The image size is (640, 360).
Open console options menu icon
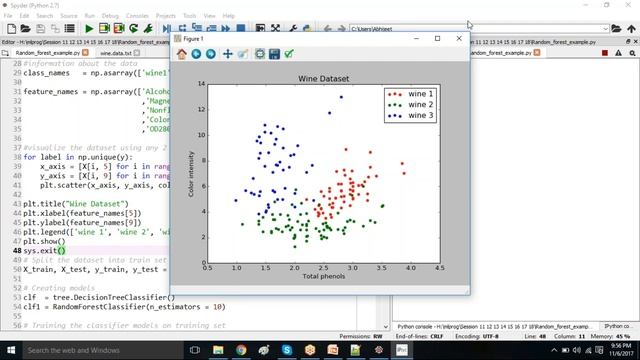click(x=632, y=53)
